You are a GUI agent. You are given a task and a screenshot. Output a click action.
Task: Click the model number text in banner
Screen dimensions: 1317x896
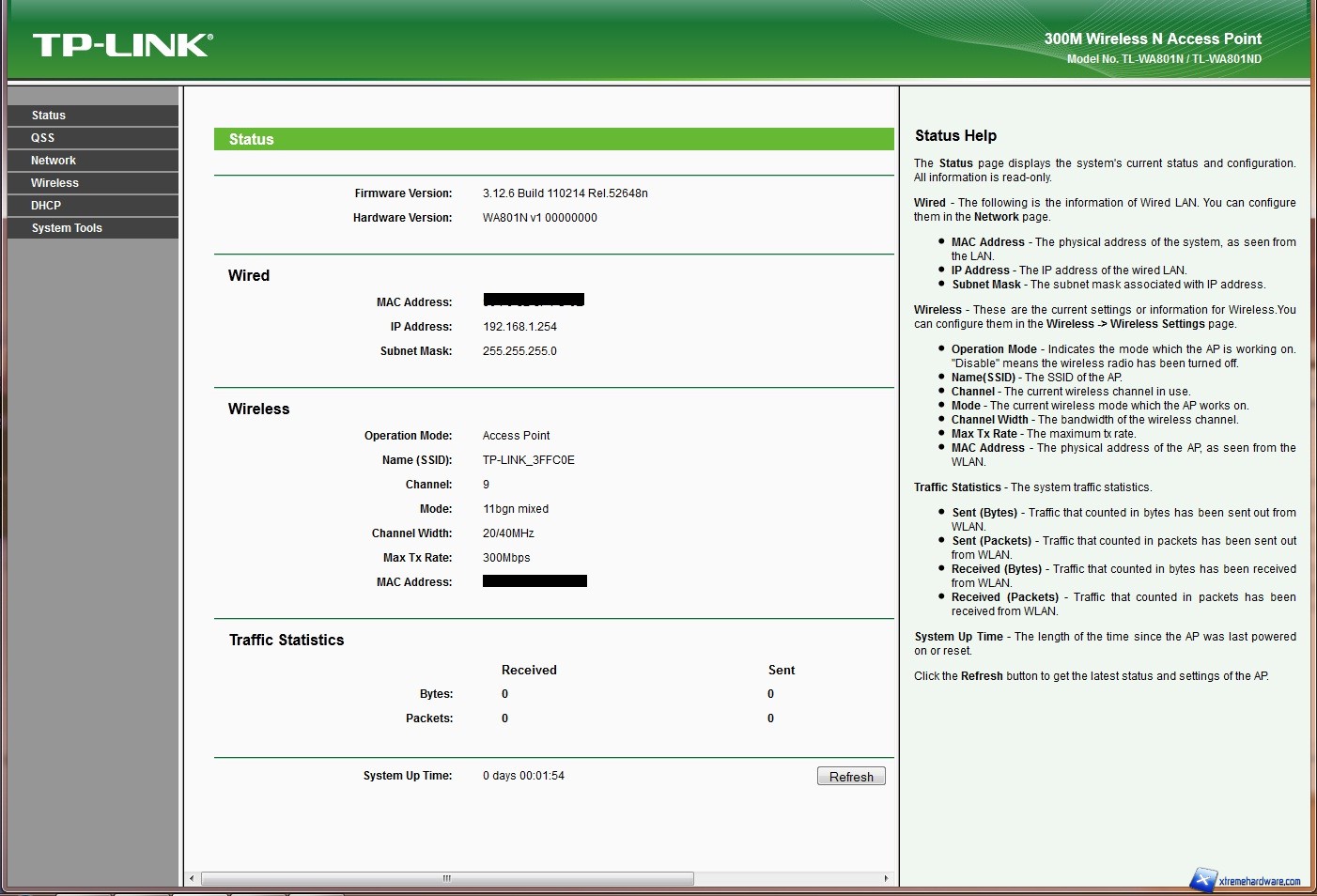click(x=1164, y=59)
